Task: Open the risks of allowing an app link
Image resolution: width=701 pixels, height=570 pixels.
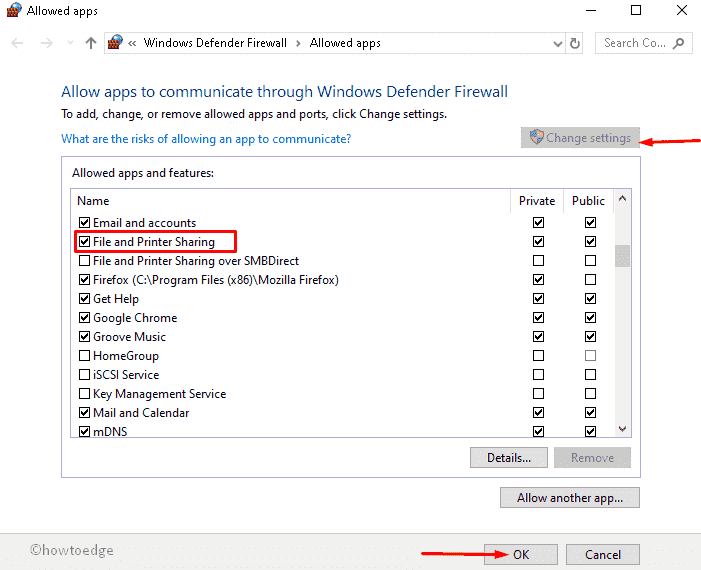Action: click(x=206, y=139)
